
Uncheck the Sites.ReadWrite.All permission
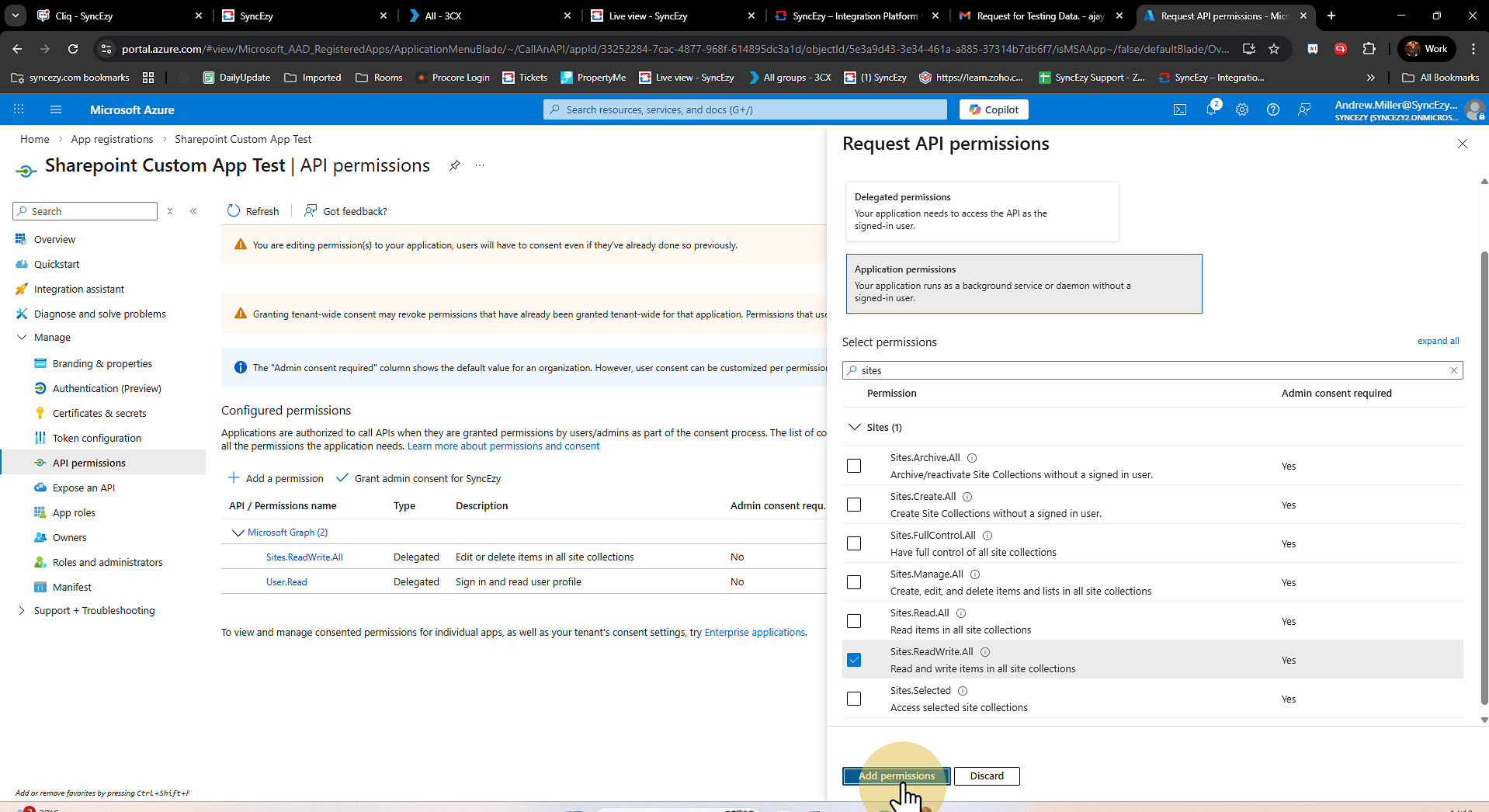point(854,660)
